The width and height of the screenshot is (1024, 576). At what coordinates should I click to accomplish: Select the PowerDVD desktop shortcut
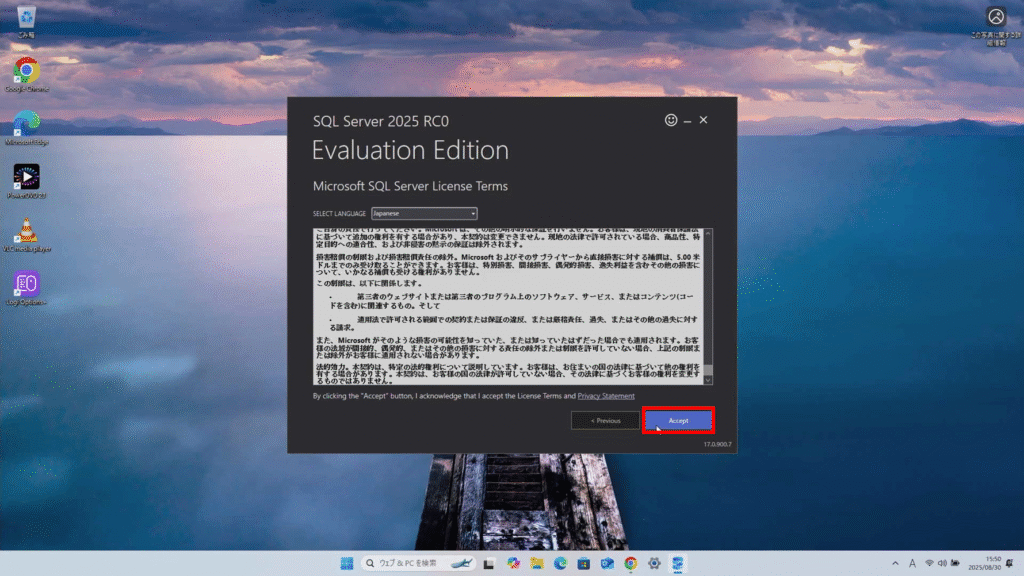click(x=26, y=182)
